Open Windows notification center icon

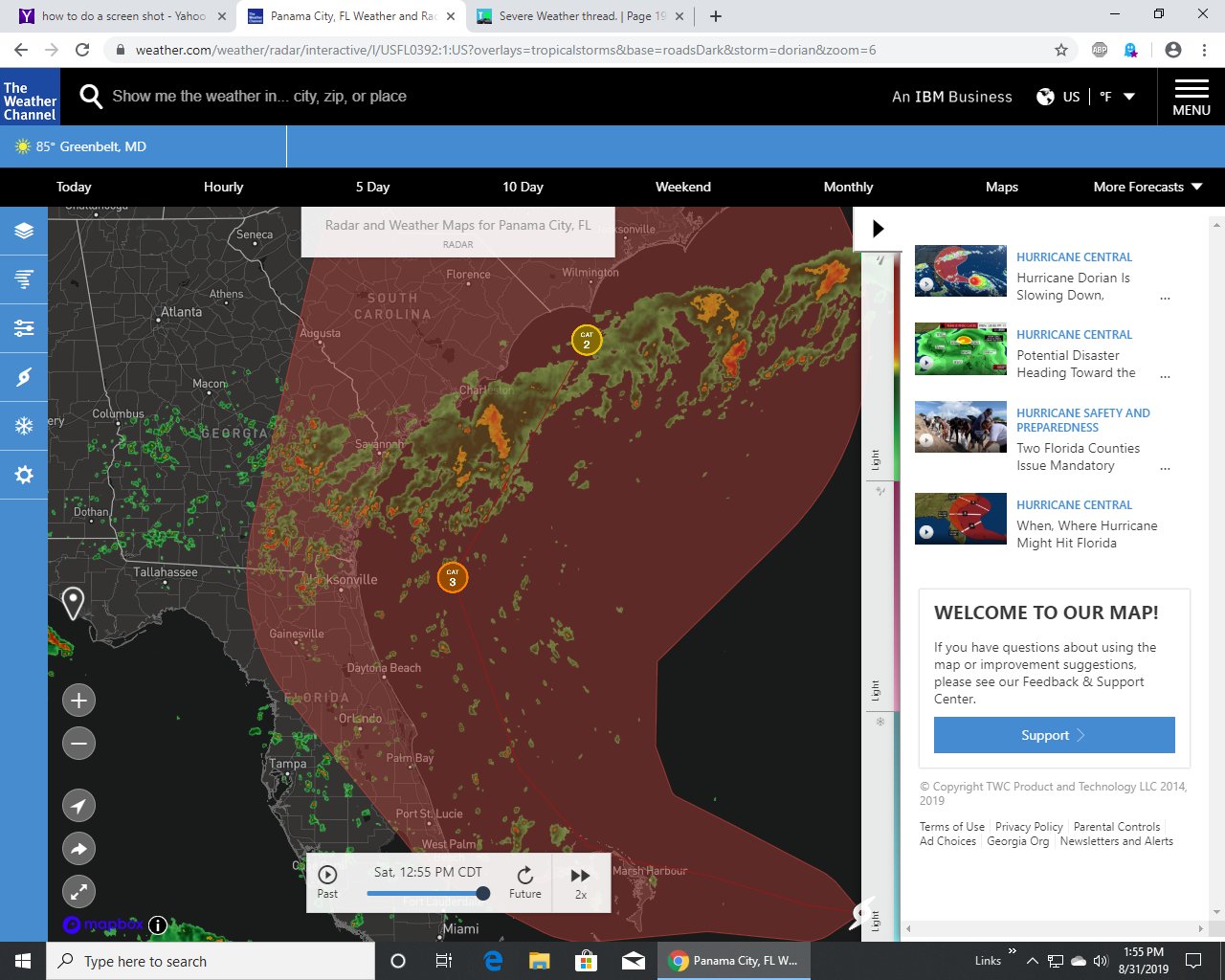[x=1193, y=961]
